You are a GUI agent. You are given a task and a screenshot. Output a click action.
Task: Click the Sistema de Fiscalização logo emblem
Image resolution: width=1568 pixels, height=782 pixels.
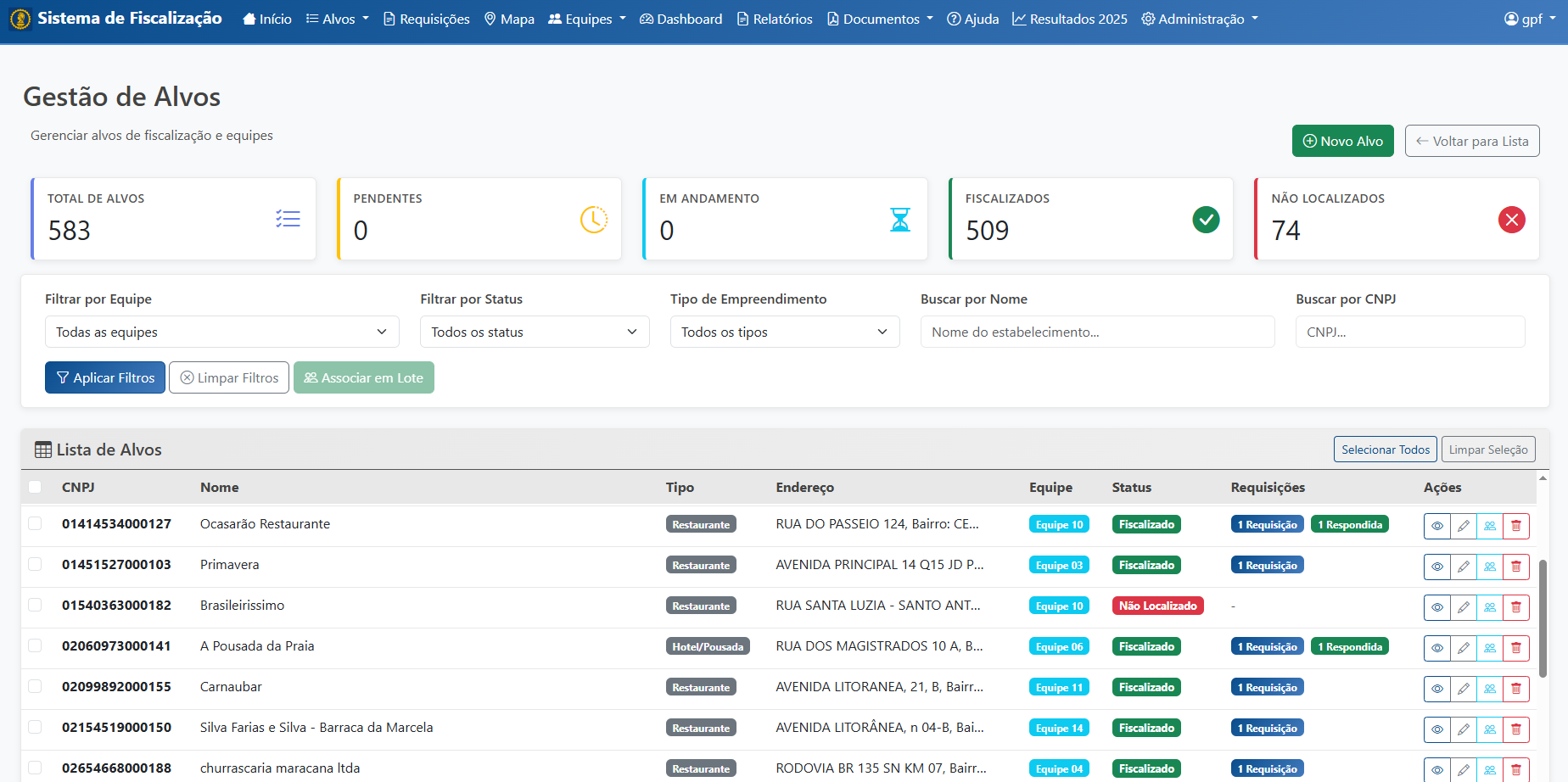20,19
